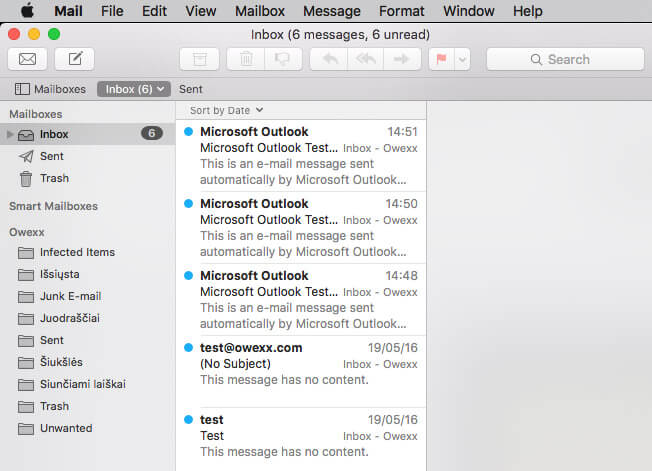Screen dimensions: 652x471
Task: Open Sort by Date dropdown
Action: [226, 110]
